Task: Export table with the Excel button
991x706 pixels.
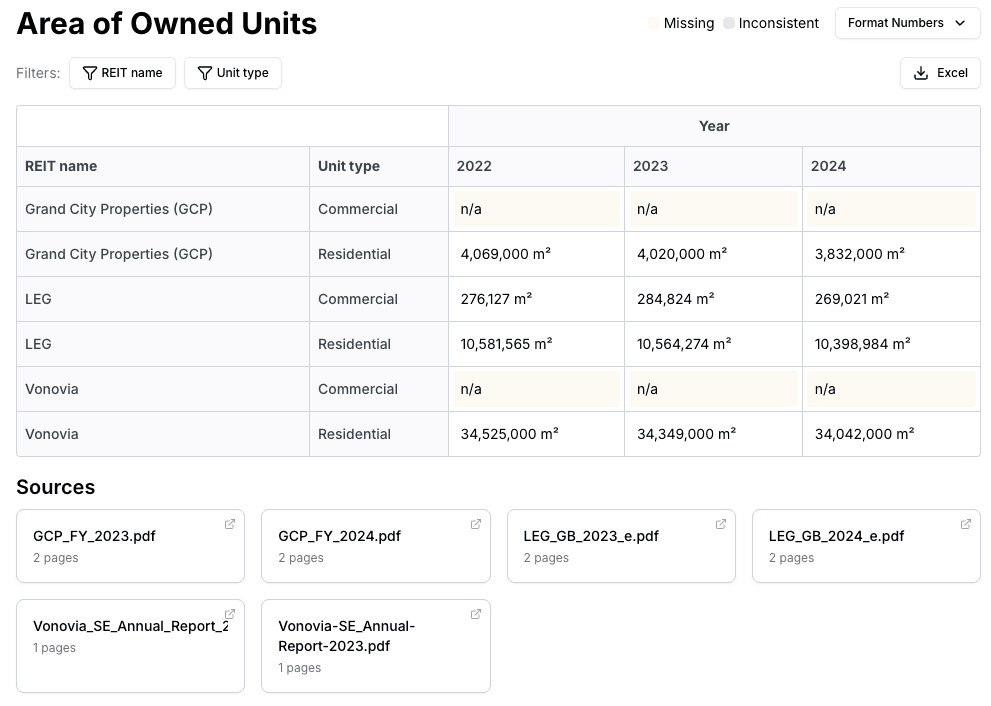Action: coord(940,73)
